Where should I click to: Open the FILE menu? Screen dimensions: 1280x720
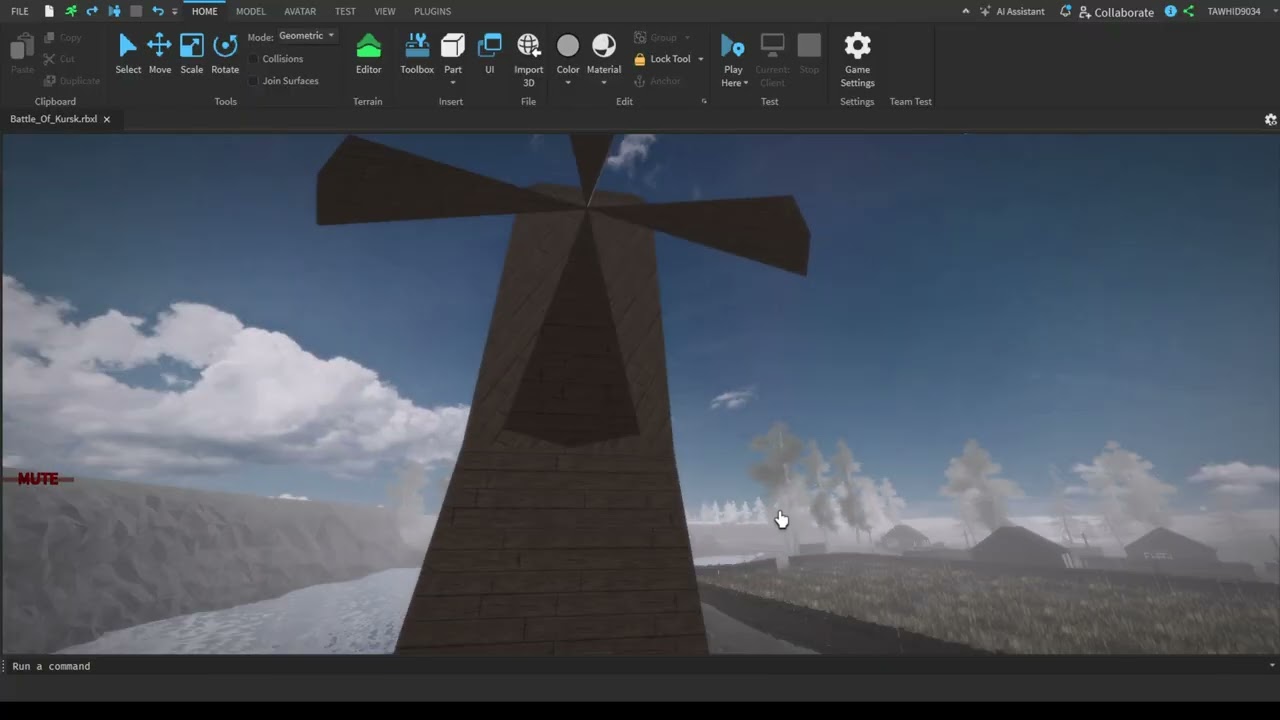pos(20,11)
